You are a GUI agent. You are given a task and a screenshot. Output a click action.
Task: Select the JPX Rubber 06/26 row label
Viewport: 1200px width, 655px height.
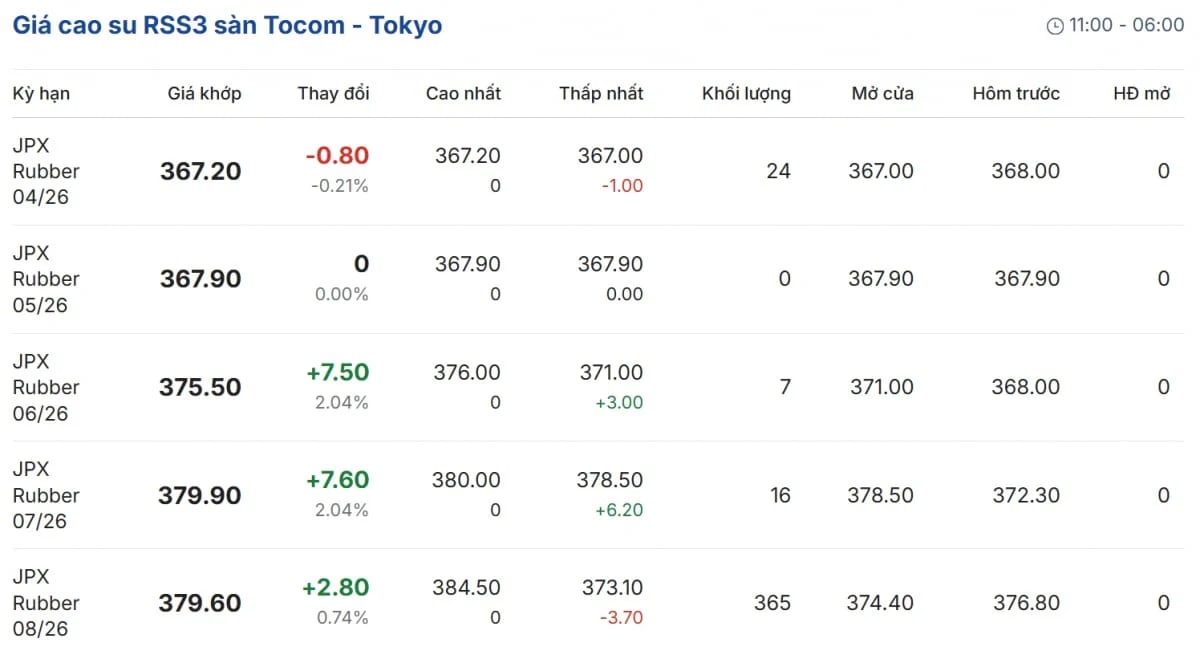pyautogui.click(x=46, y=387)
